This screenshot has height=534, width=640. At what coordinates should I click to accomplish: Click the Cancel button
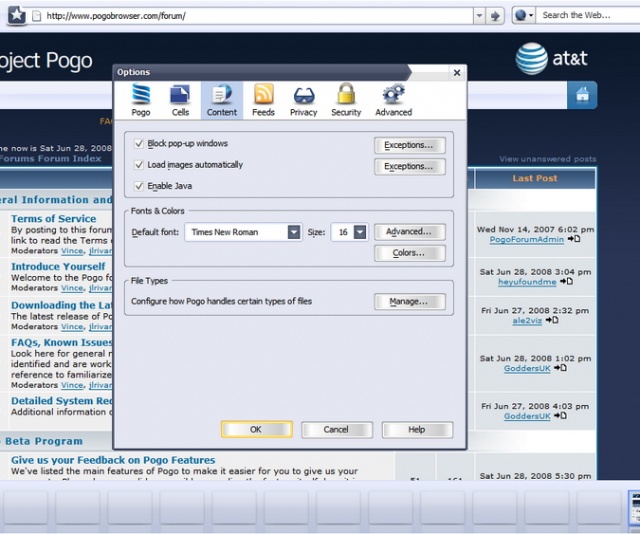click(337, 429)
